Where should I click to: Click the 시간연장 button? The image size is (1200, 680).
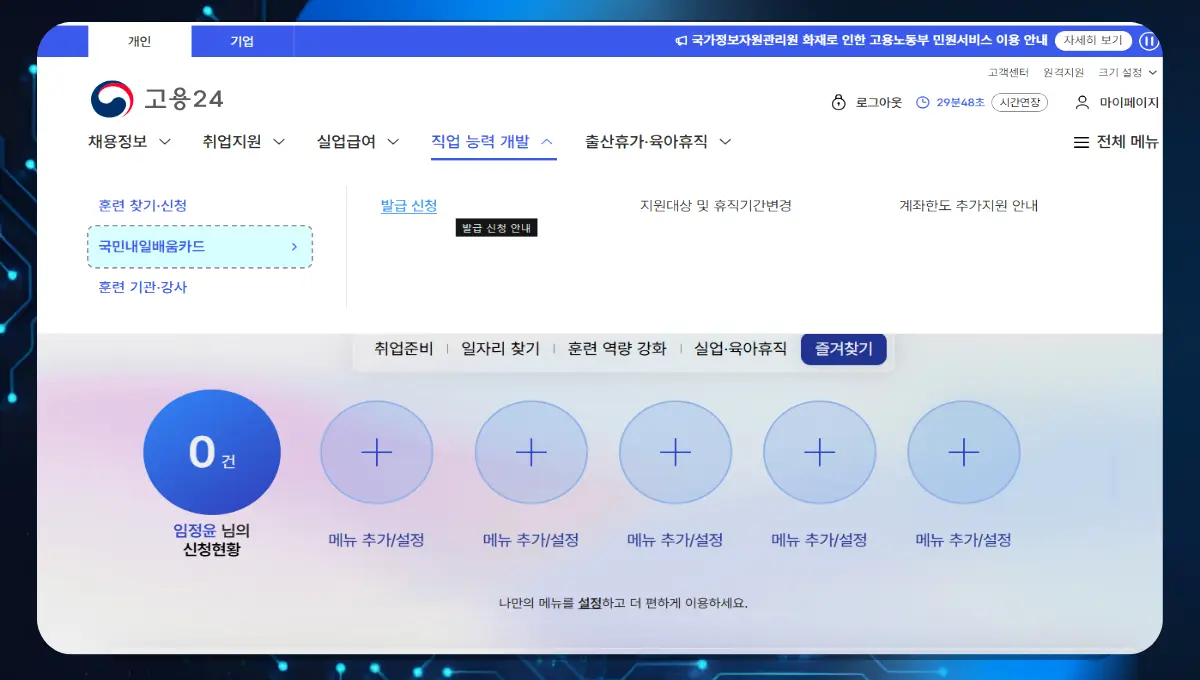(1019, 102)
